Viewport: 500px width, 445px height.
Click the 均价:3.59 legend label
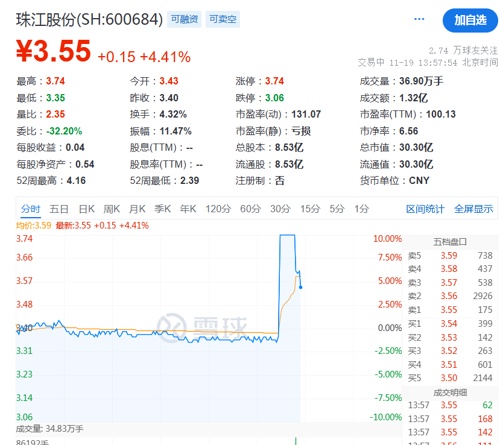34,226
